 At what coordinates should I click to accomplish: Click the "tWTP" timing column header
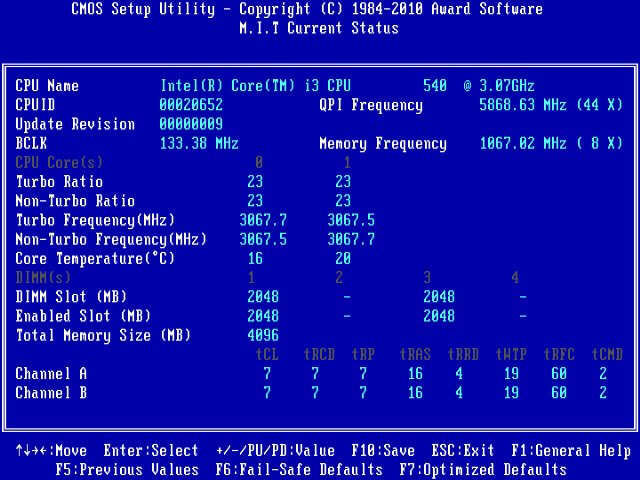[511, 354]
